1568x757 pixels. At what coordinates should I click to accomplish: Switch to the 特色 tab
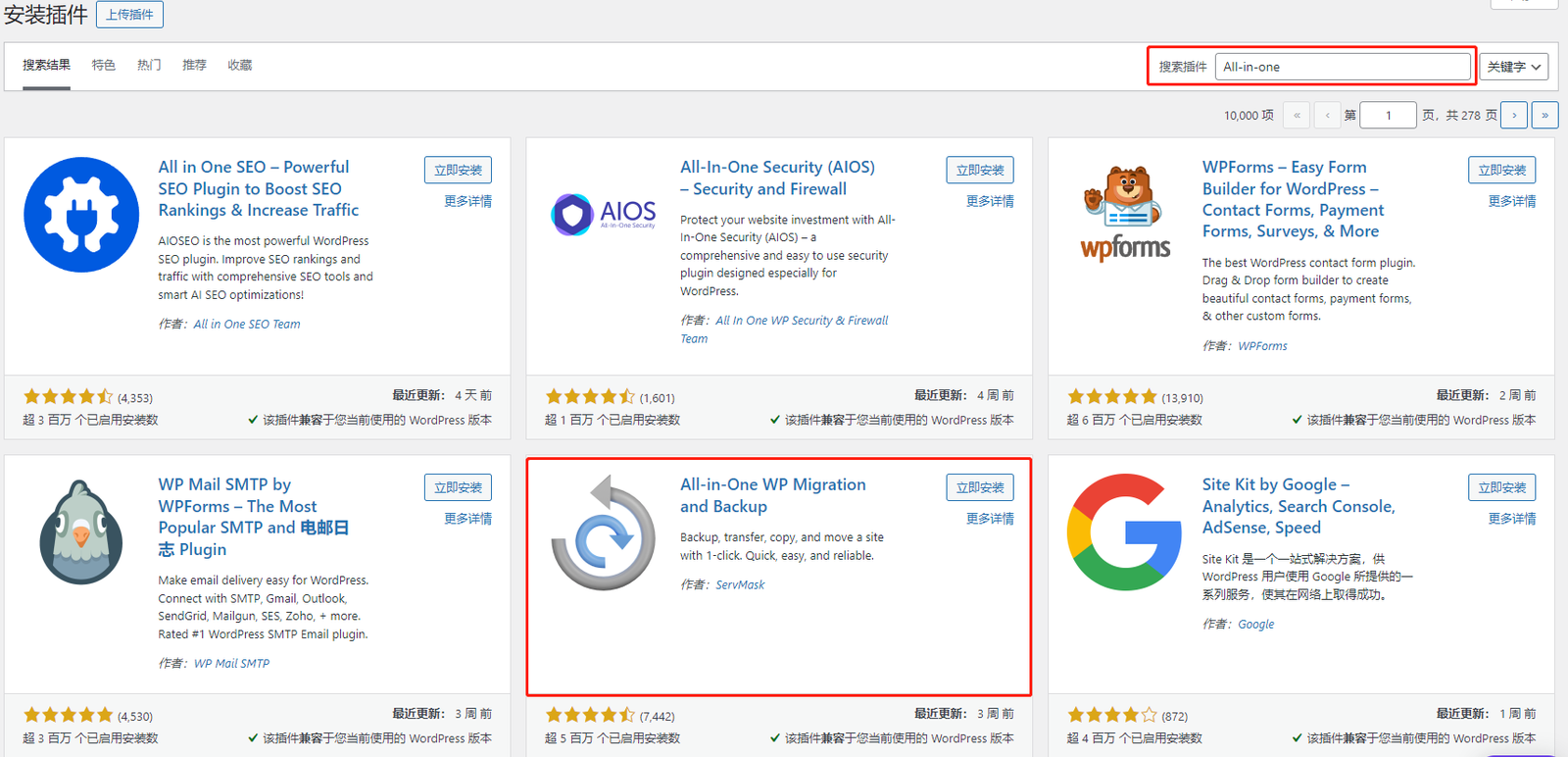coord(104,65)
